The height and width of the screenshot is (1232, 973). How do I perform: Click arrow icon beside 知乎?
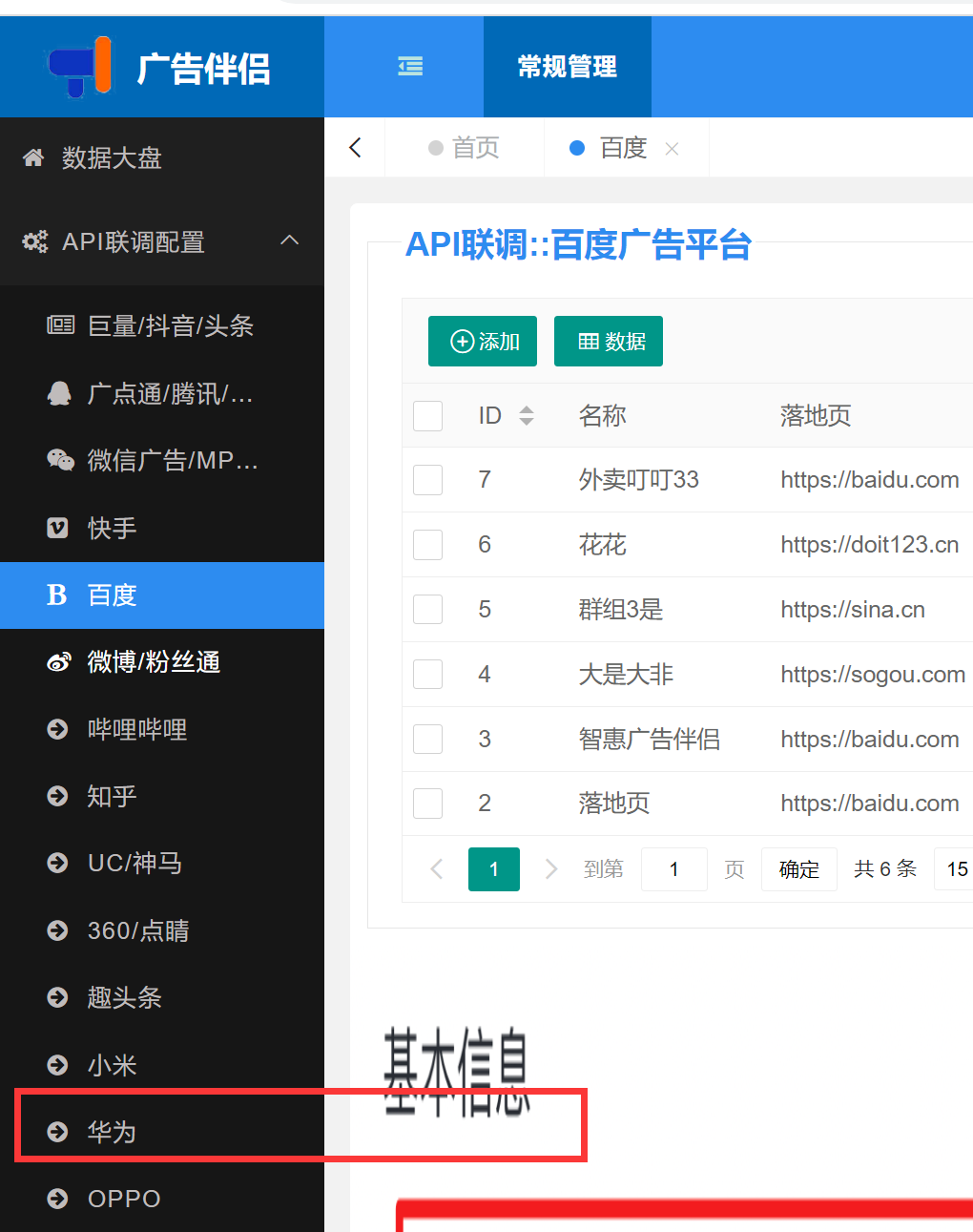pyautogui.click(x=58, y=796)
